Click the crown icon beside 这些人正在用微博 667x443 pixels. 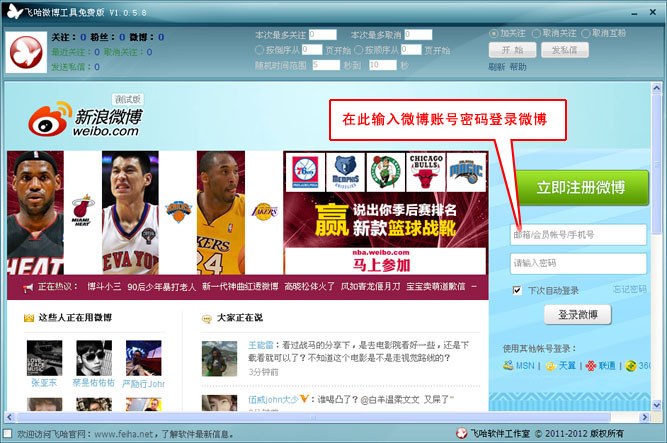[29, 318]
